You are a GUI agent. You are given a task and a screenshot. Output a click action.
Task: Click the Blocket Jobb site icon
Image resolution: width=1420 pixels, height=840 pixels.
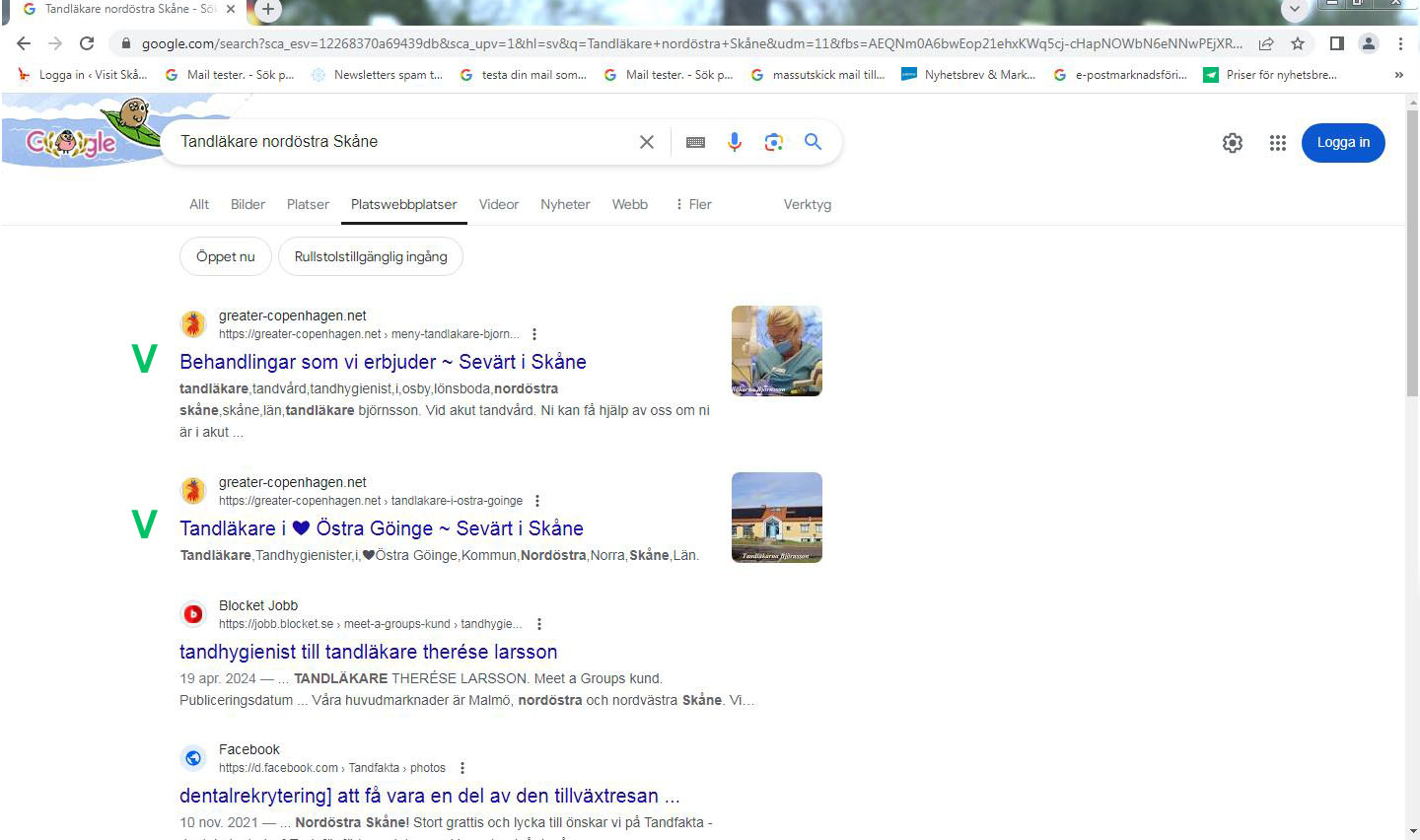coord(193,614)
